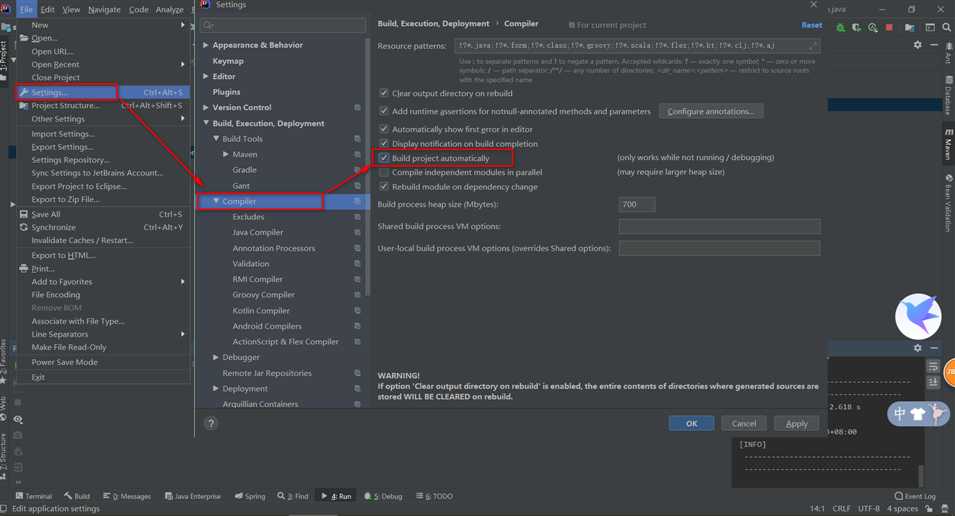Viewport: 955px width, 516px height.
Task: Toggle Rebuild module on dependency change
Action: coord(384,187)
